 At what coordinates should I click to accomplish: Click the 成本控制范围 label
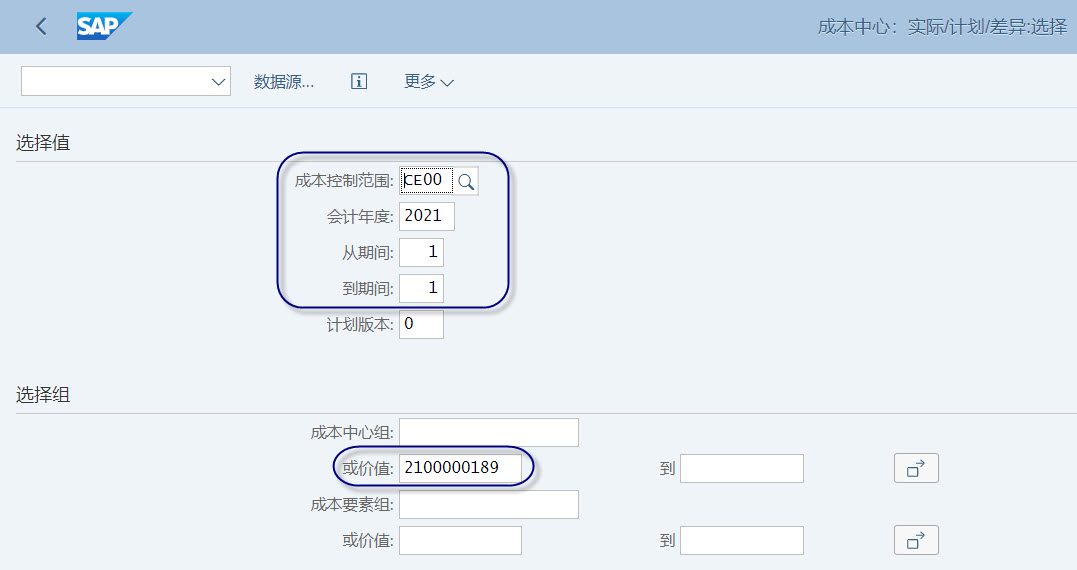tap(343, 181)
